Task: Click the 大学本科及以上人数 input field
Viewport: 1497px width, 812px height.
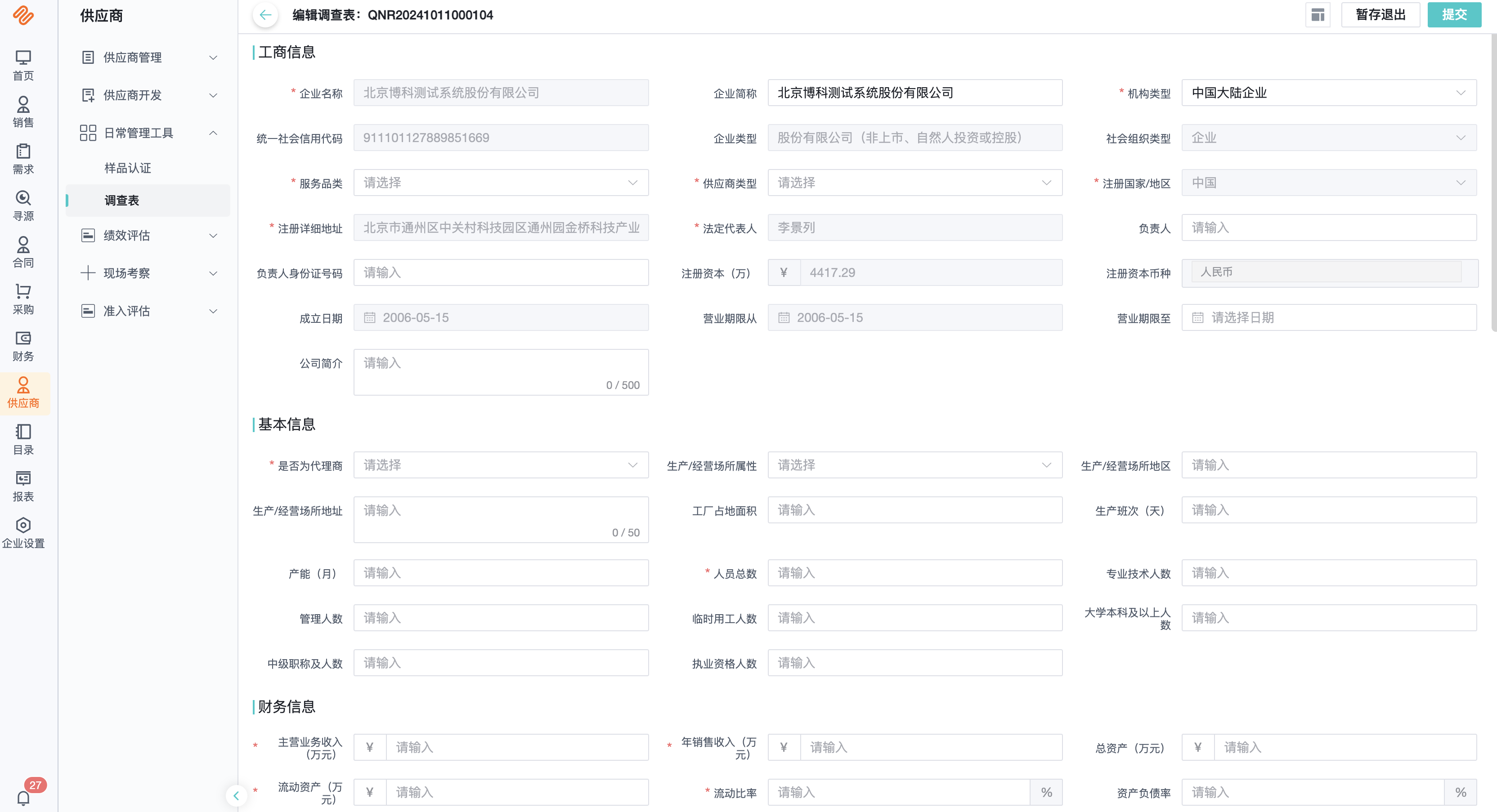Action: (x=1328, y=618)
